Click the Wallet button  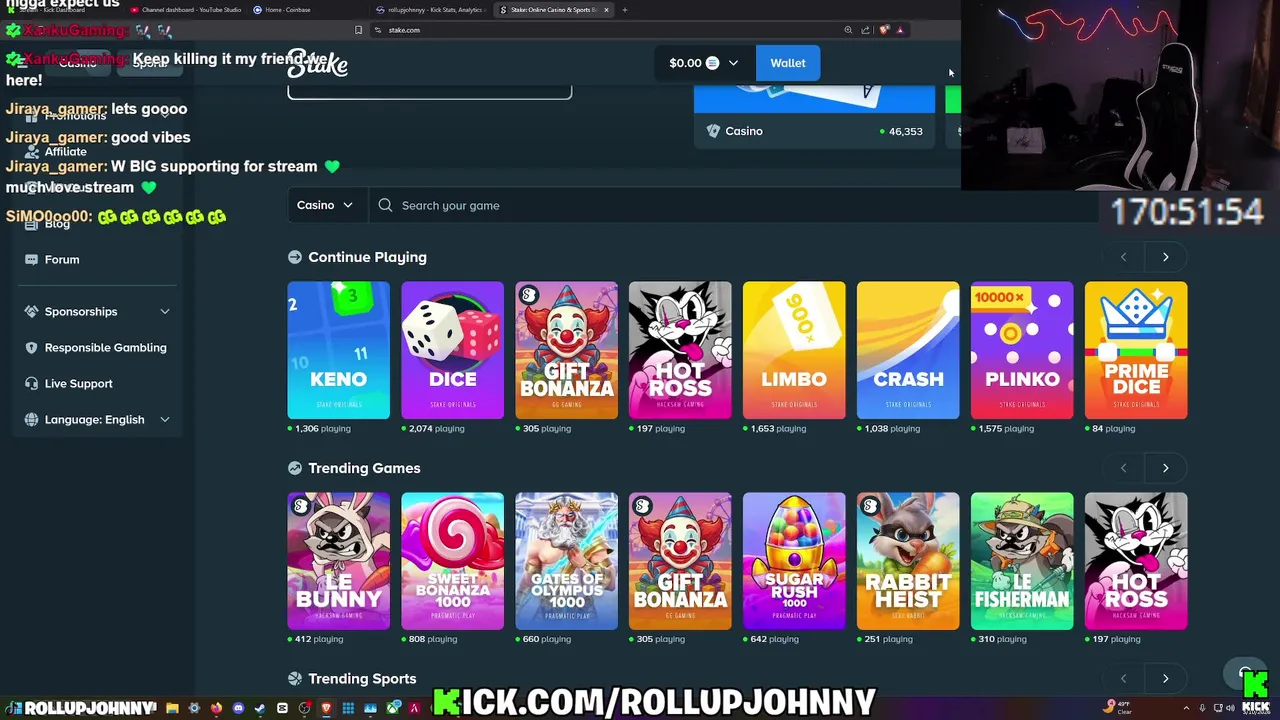point(788,63)
